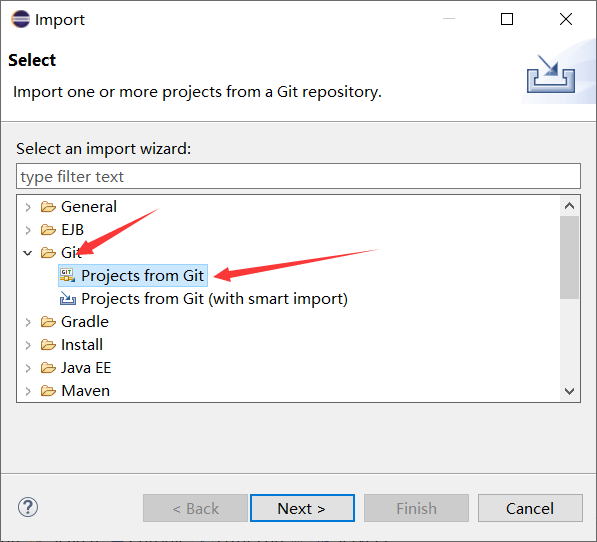Click the smart import icon in the Git folder
Screen dimensions: 597x542
point(68,298)
